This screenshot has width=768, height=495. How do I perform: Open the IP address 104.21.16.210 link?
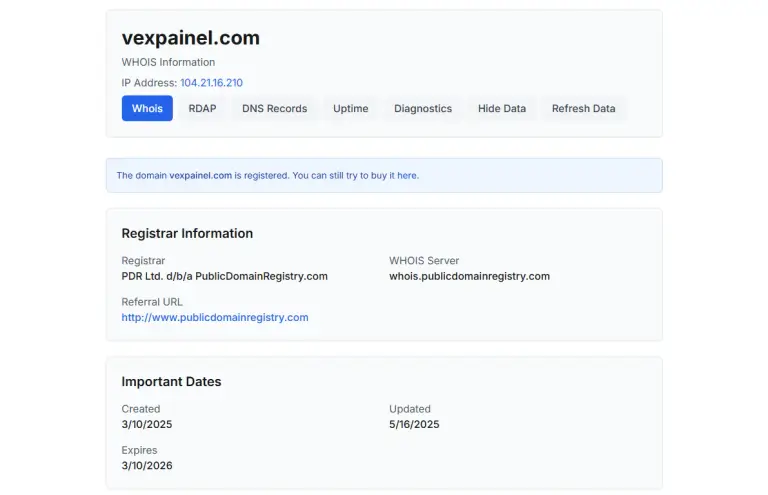click(x=211, y=83)
